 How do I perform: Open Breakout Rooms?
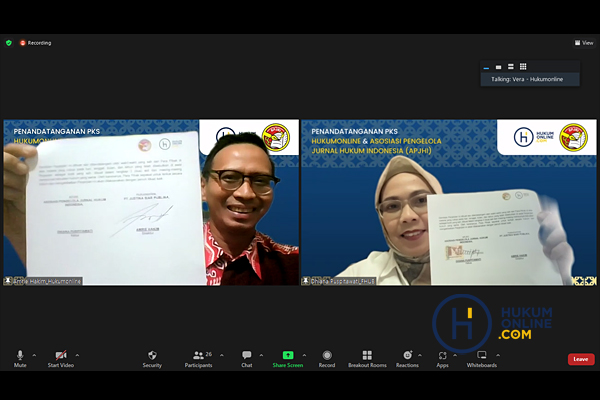coord(367,359)
